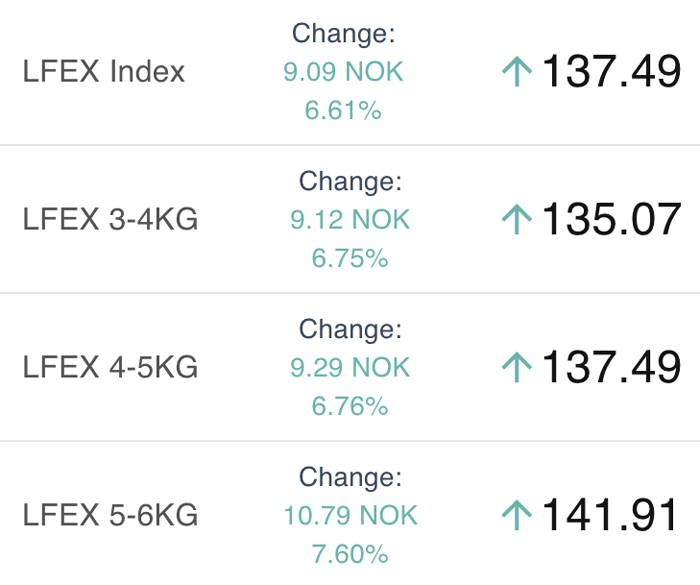Click the up arrow beside 141.91 price
Viewport: 700px width, 585px height.
(516, 516)
